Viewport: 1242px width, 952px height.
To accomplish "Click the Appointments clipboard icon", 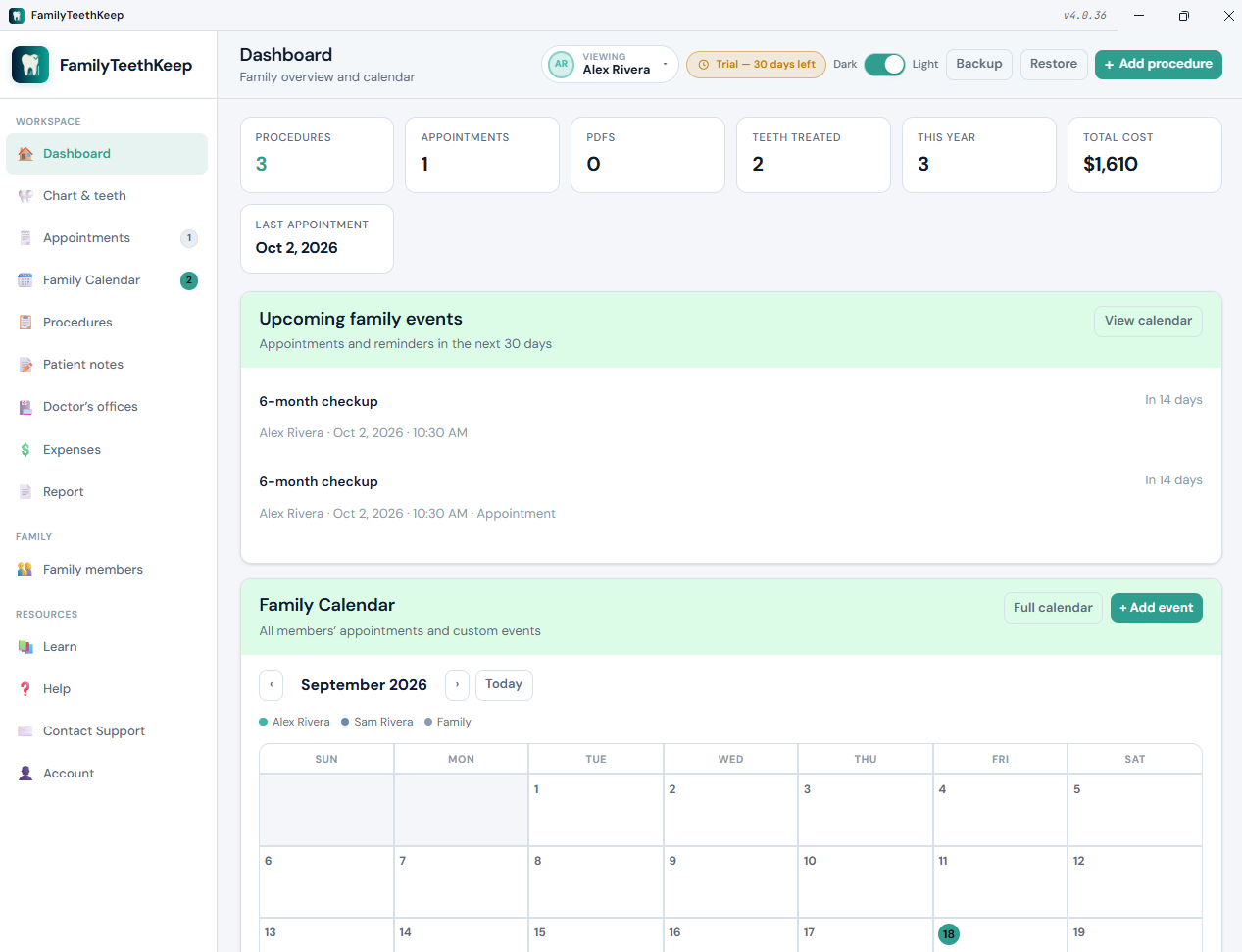I will tap(25, 238).
